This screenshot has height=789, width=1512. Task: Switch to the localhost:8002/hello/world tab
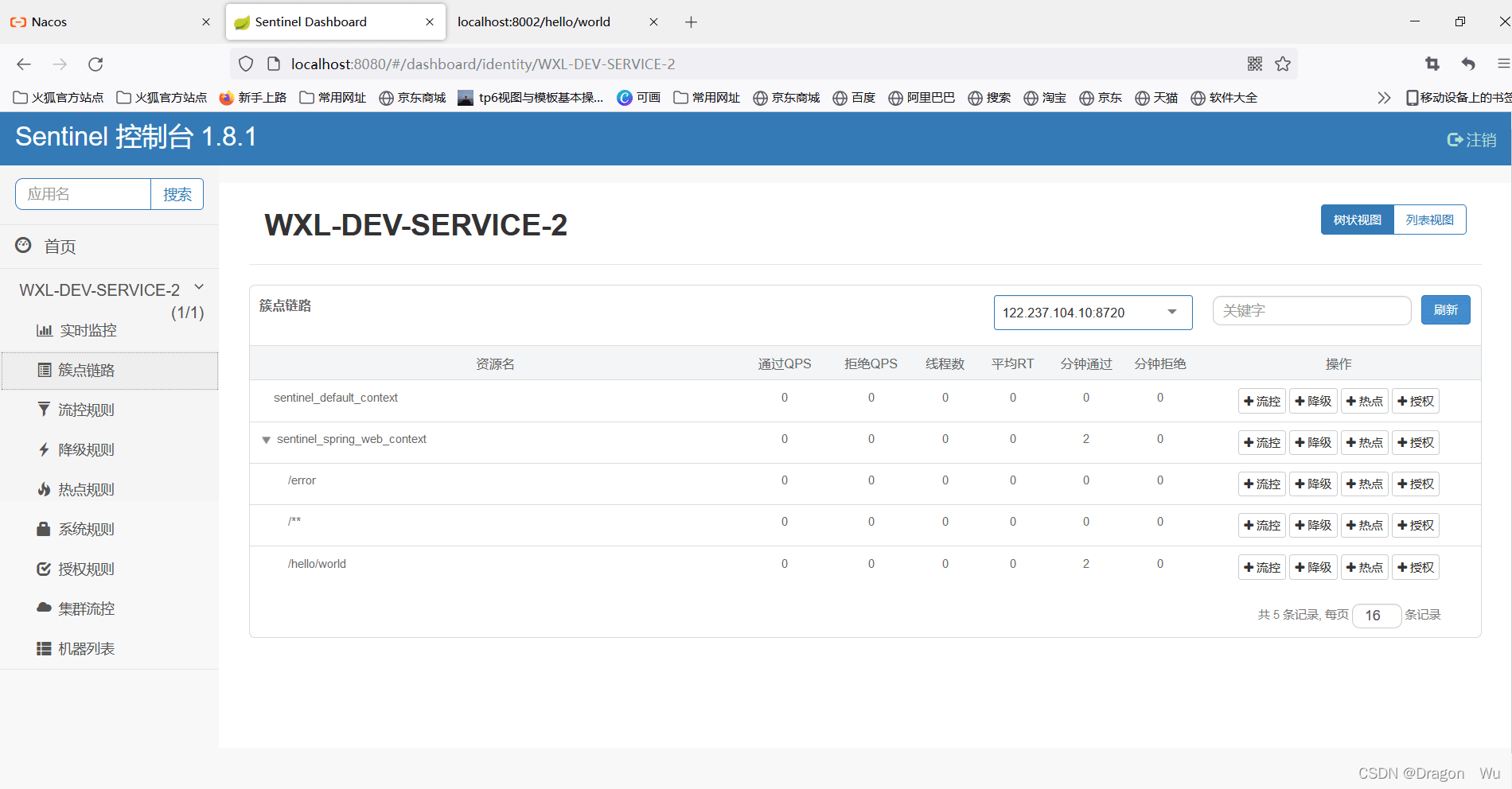[x=555, y=22]
